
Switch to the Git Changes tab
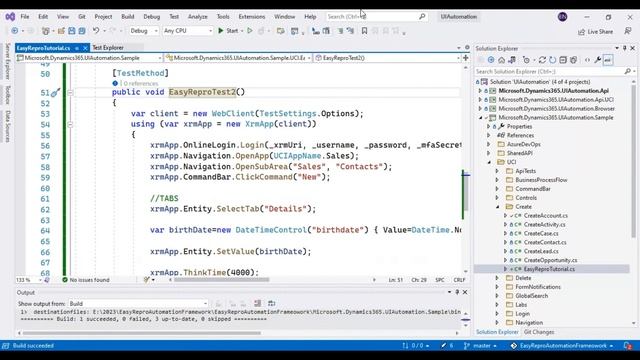pyautogui.click(x=539, y=332)
